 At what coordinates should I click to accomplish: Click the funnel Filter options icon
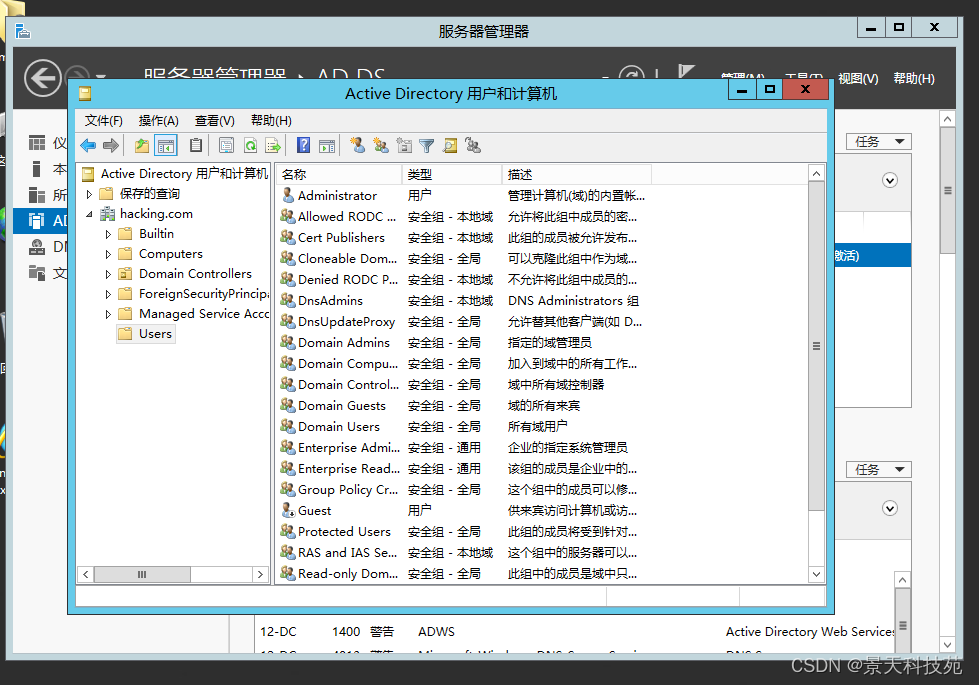click(x=426, y=145)
